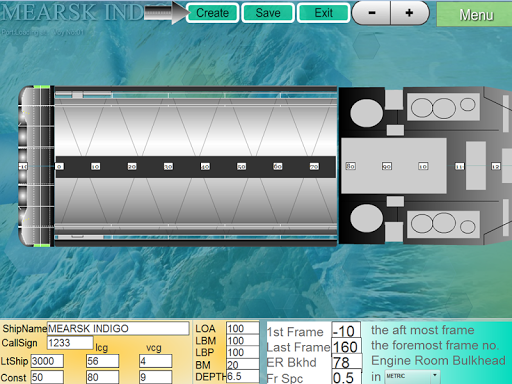Select the lower round tank in the engine room
Viewport: 512px width, 384px height.
pyautogui.click(x=366, y=219)
